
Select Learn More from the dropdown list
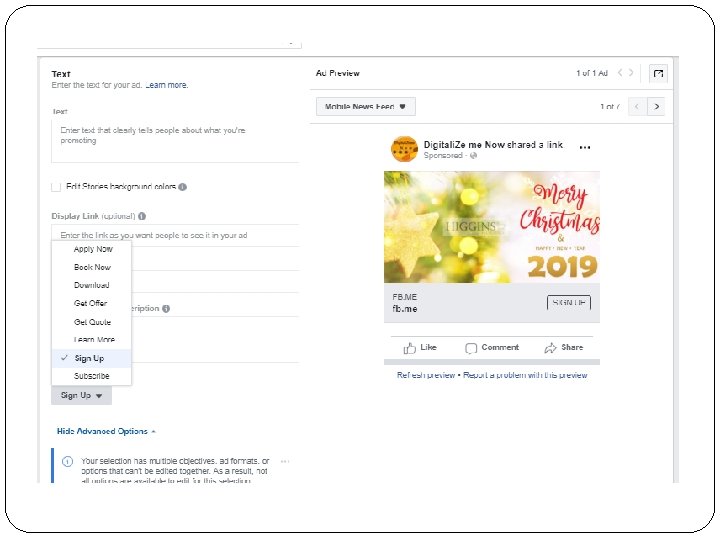(94, 340)
